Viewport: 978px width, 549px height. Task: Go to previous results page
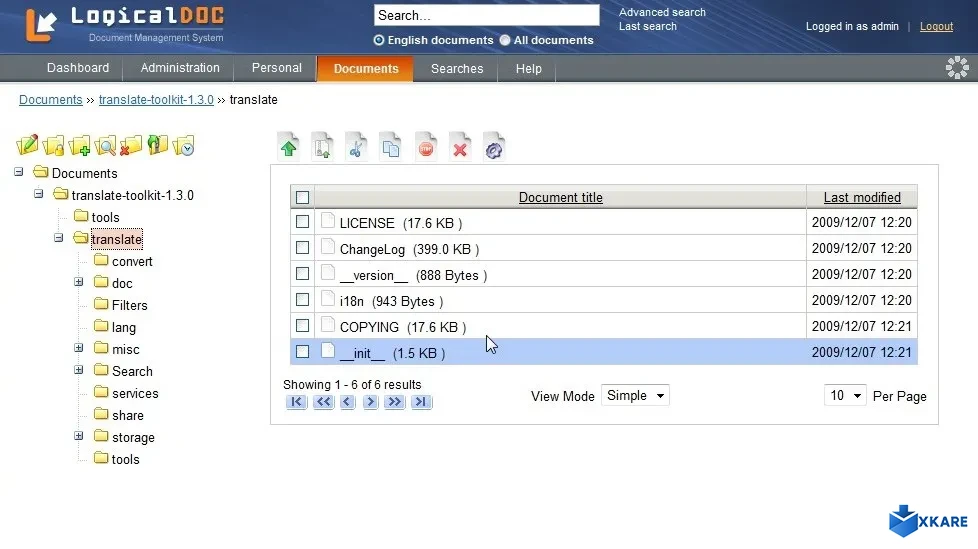tap(347, 402)
